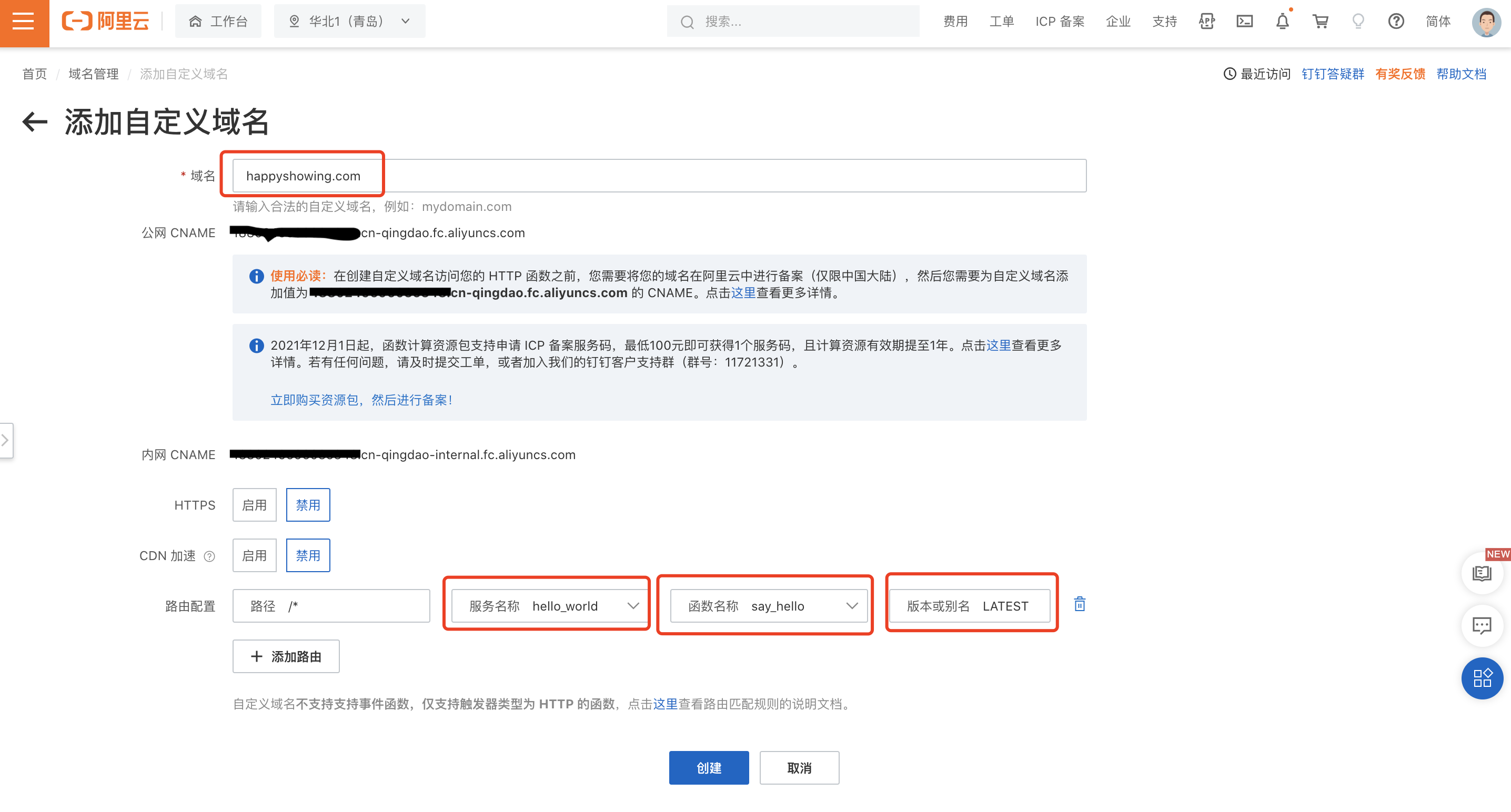Open the NEW documentation reader icon
The image size is (1511, 812).
(1482, 573)
